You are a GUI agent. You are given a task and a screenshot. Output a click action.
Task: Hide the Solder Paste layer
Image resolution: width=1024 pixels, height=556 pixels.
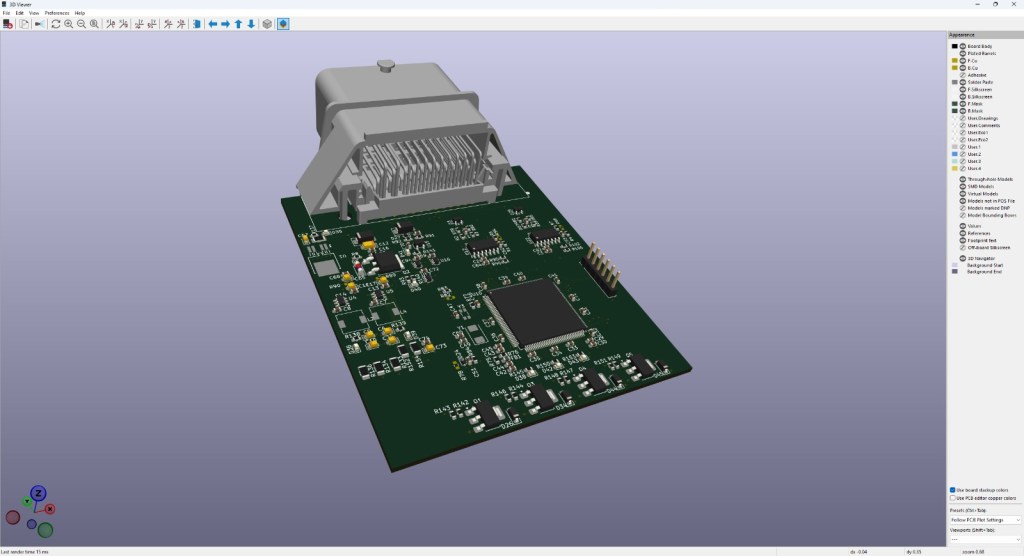(x=963, y=82)
